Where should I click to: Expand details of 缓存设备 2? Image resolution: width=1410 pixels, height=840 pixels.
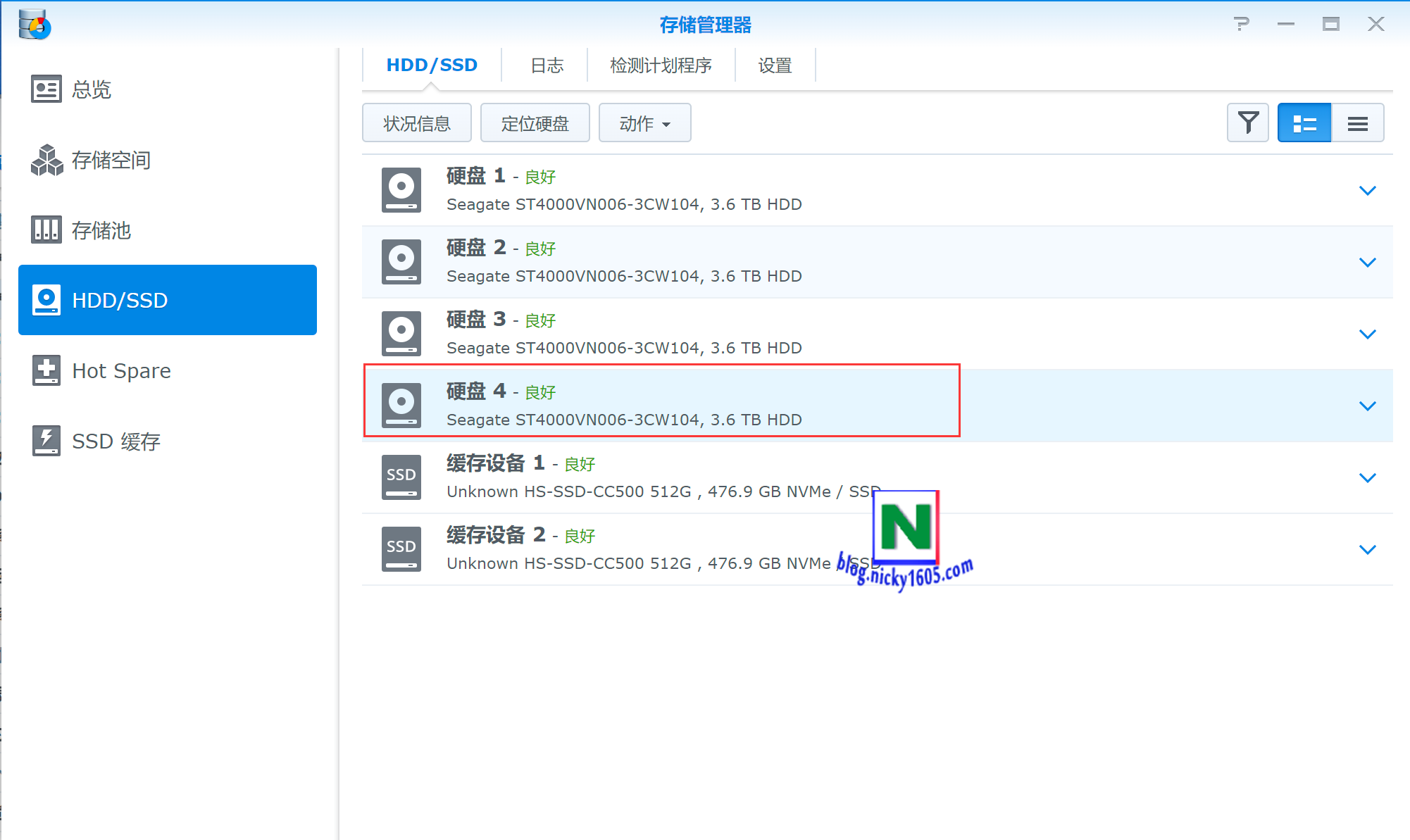(1367, 550)
